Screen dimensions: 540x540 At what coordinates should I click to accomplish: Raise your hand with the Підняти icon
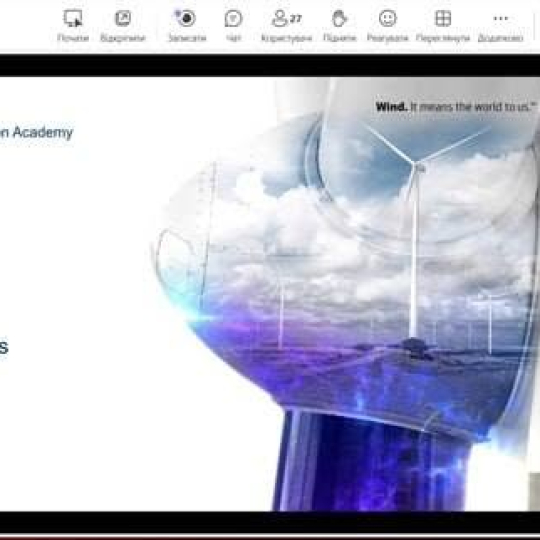point(339,18)
